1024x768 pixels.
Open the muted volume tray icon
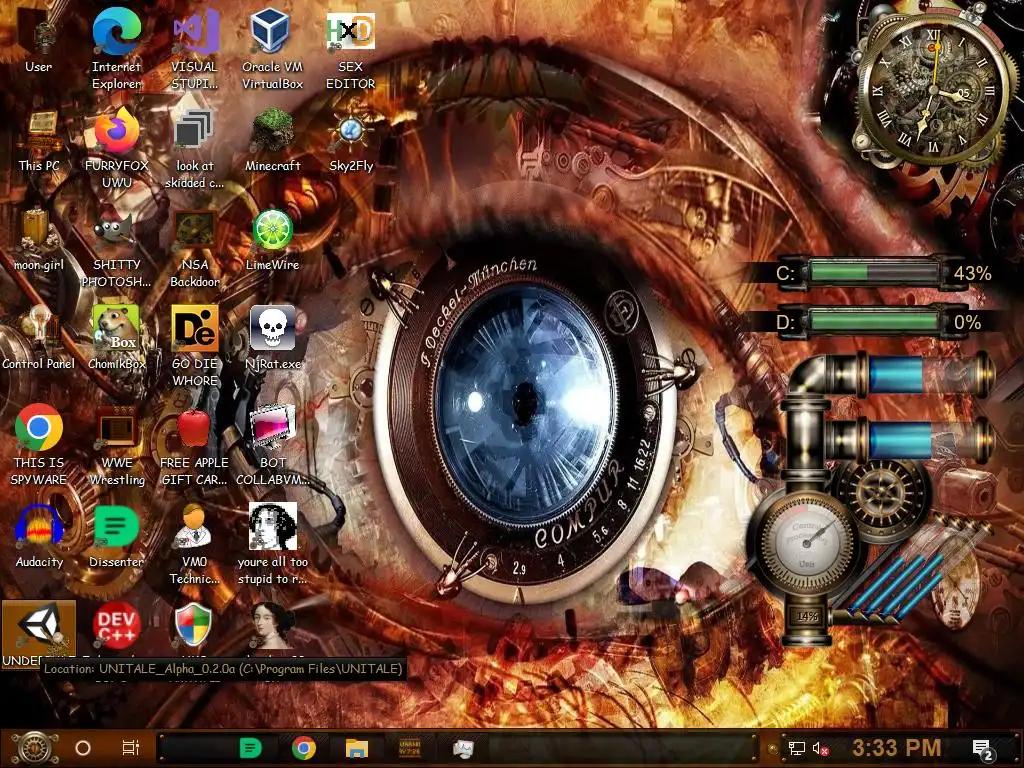pyautogui.click(x=820, y=748)
